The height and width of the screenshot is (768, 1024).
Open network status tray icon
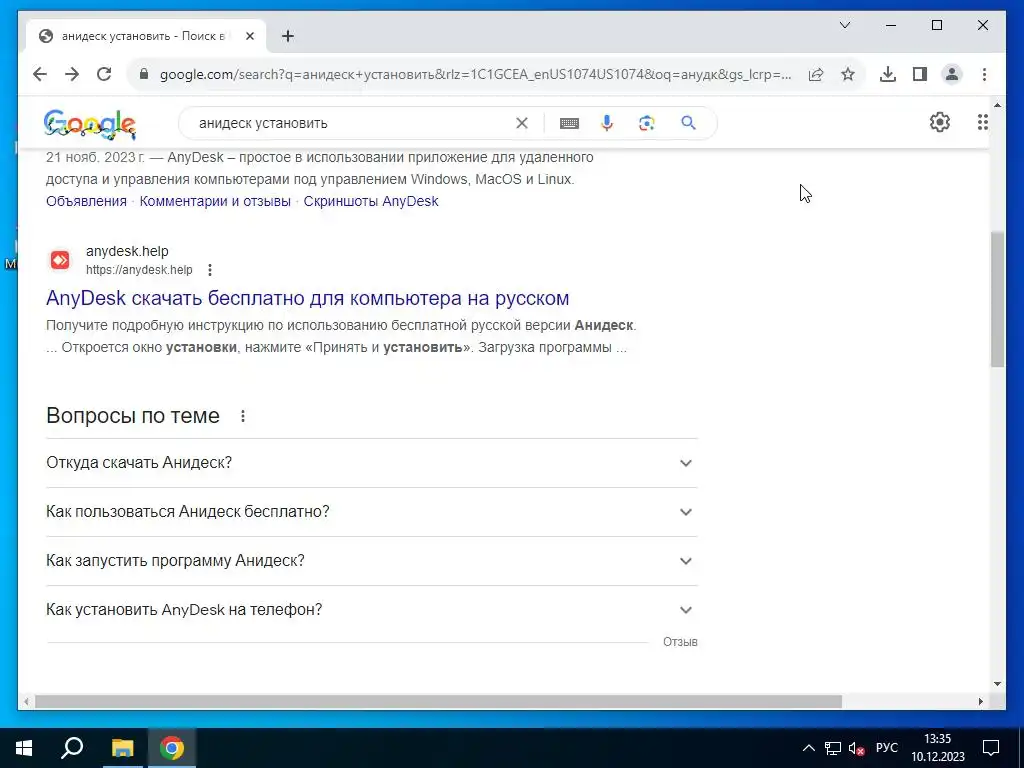click(x=833, y=748)
